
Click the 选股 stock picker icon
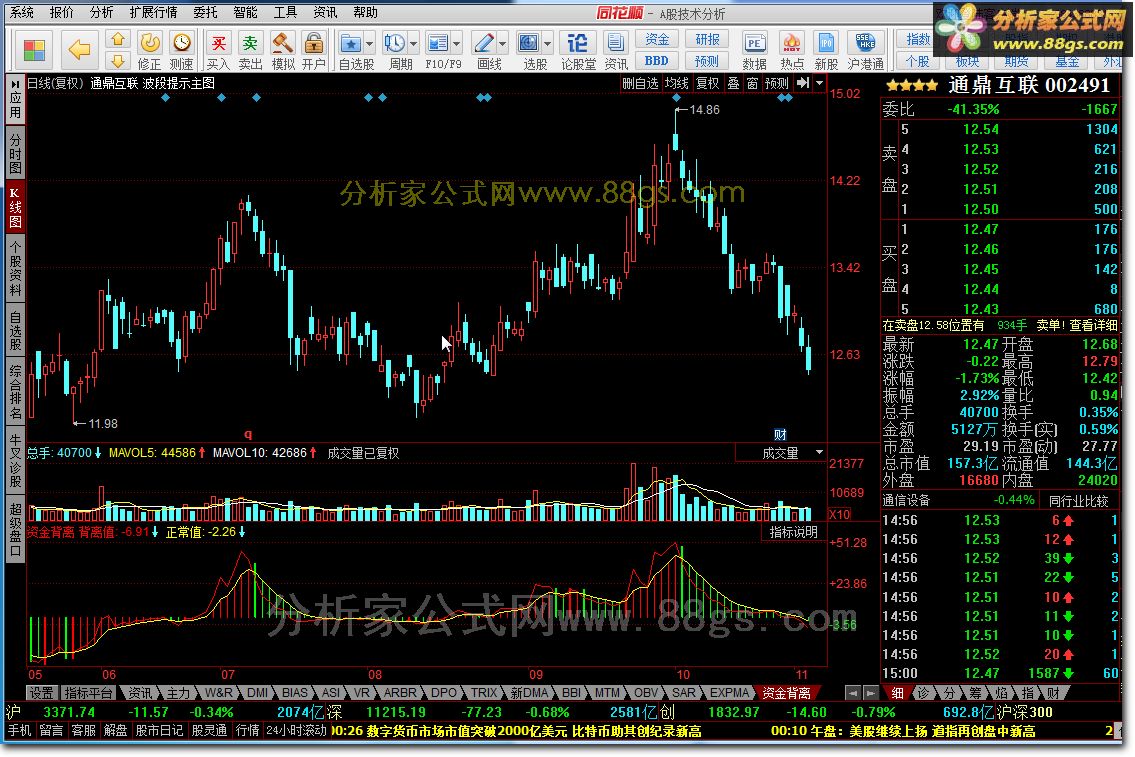(528, 43)
